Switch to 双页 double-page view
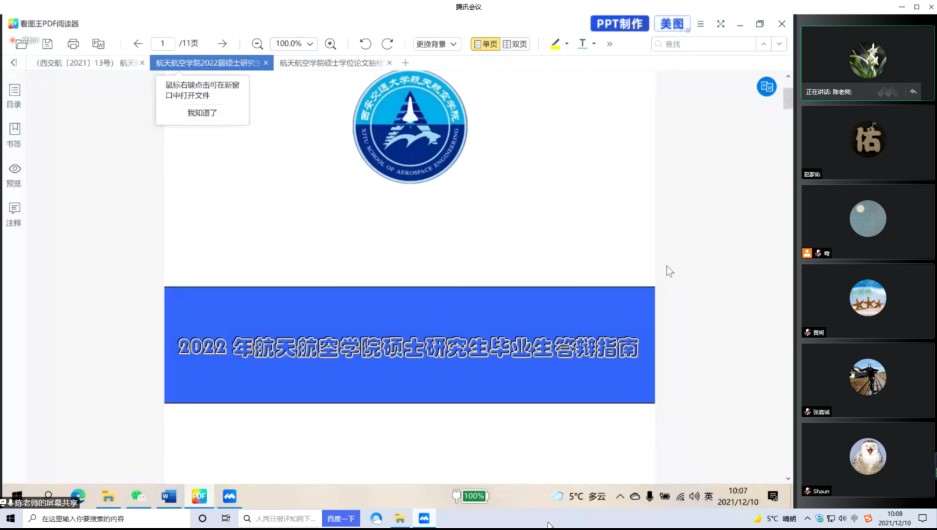This screenshot has width=937, height=530. 516,44
